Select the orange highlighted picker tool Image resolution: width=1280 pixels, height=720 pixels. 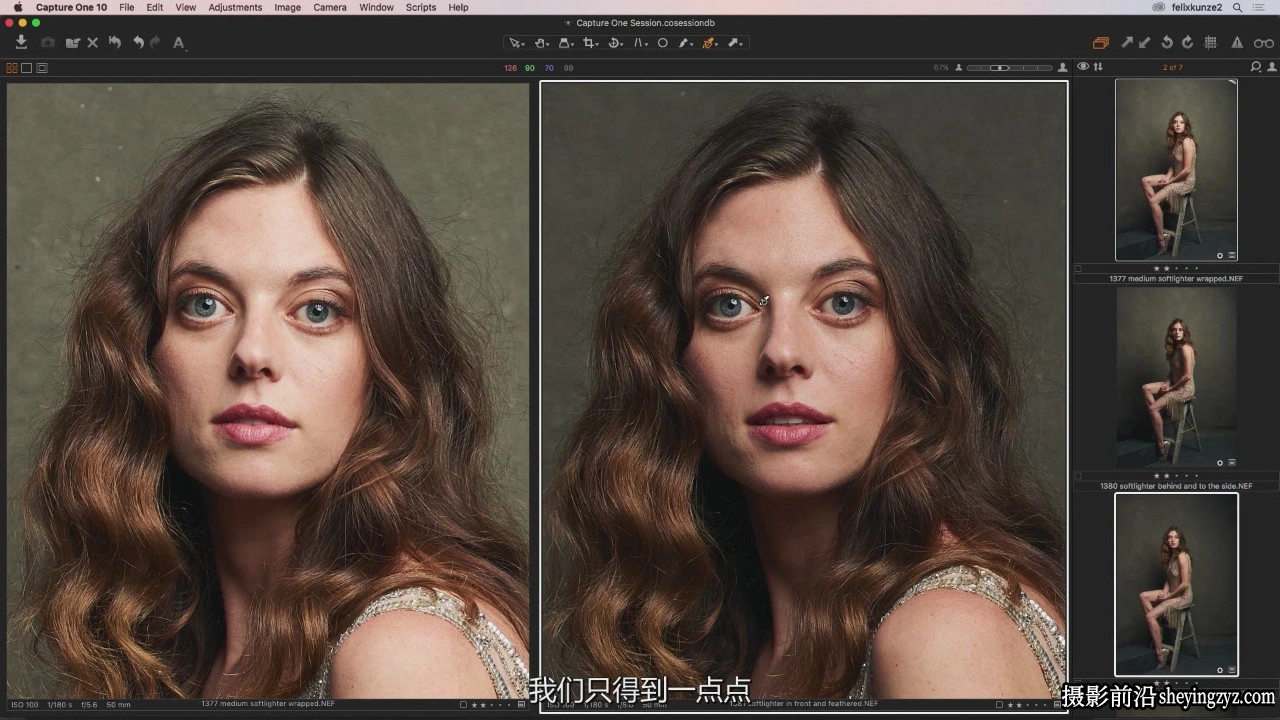pyautogui.click(x=710, y=43)
